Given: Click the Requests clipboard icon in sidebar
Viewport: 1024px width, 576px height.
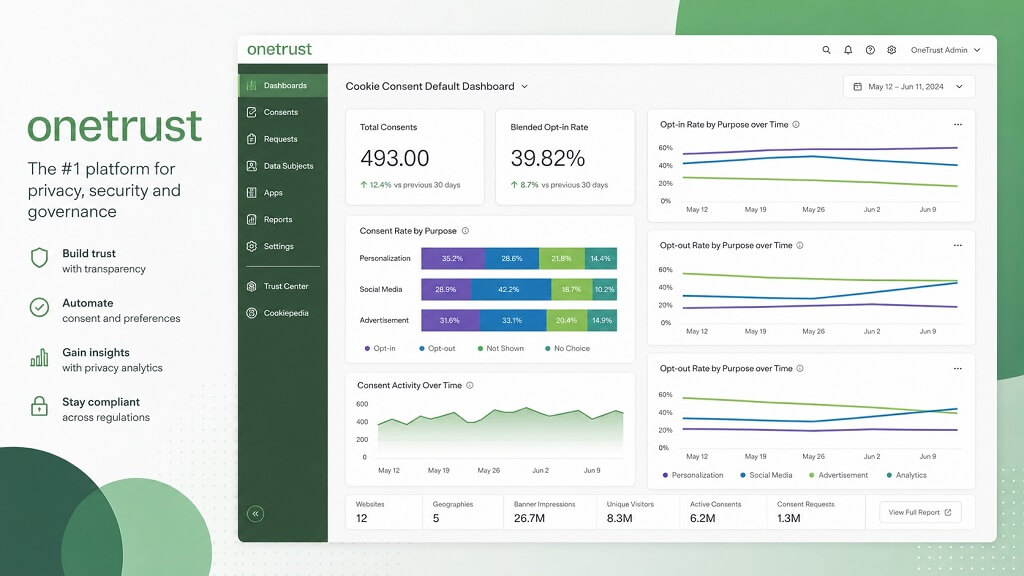Looking at the screenshot, I should click(x=251, y=139).
